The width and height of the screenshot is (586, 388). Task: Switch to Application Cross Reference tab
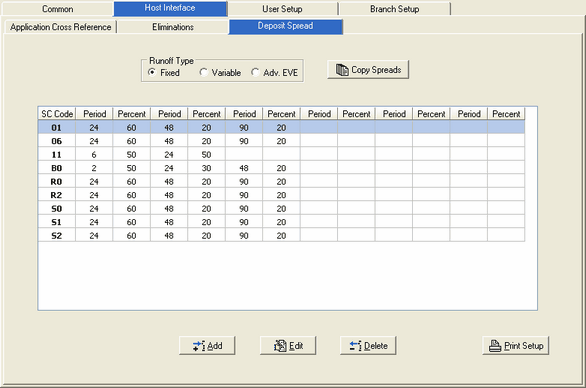pos(61,27)
